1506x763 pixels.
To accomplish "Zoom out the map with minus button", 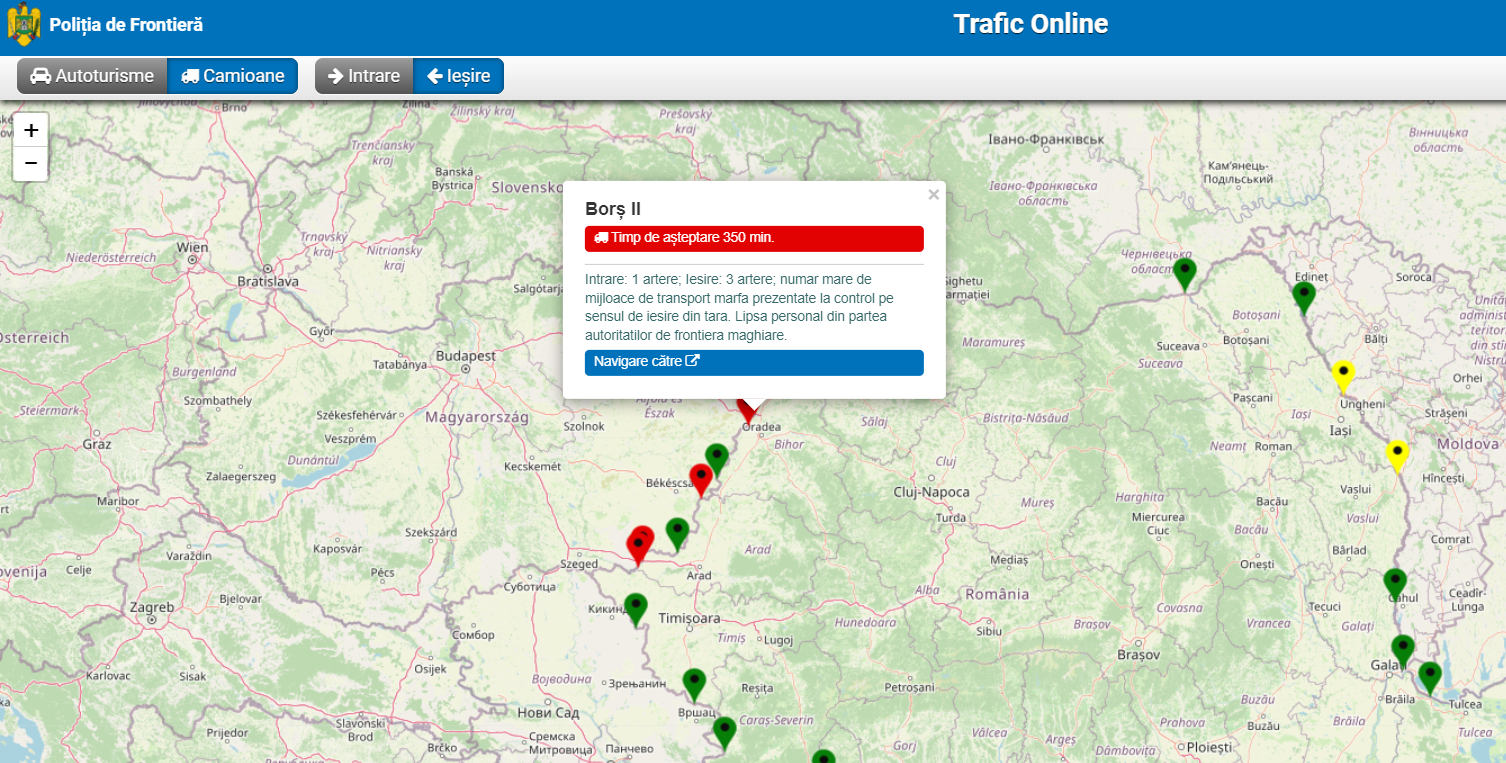I will pyautogui.click(x=31, y=163).
